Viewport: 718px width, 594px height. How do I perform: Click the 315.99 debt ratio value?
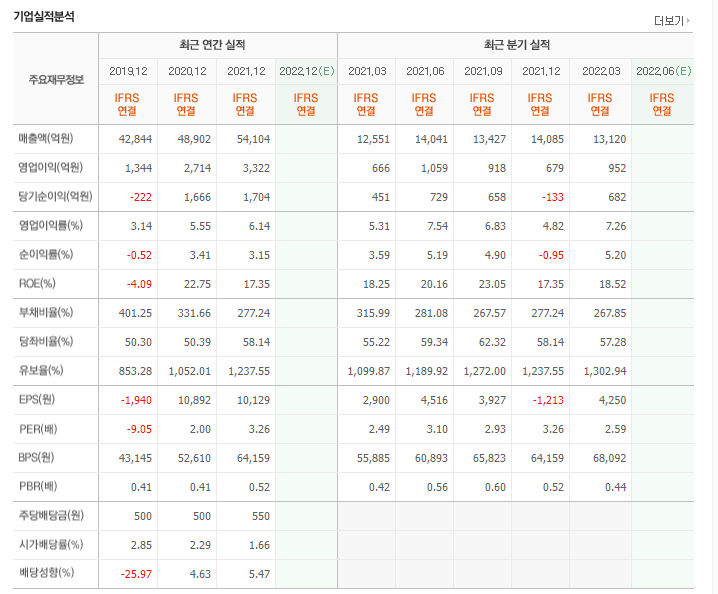click(x=373, y=313)
